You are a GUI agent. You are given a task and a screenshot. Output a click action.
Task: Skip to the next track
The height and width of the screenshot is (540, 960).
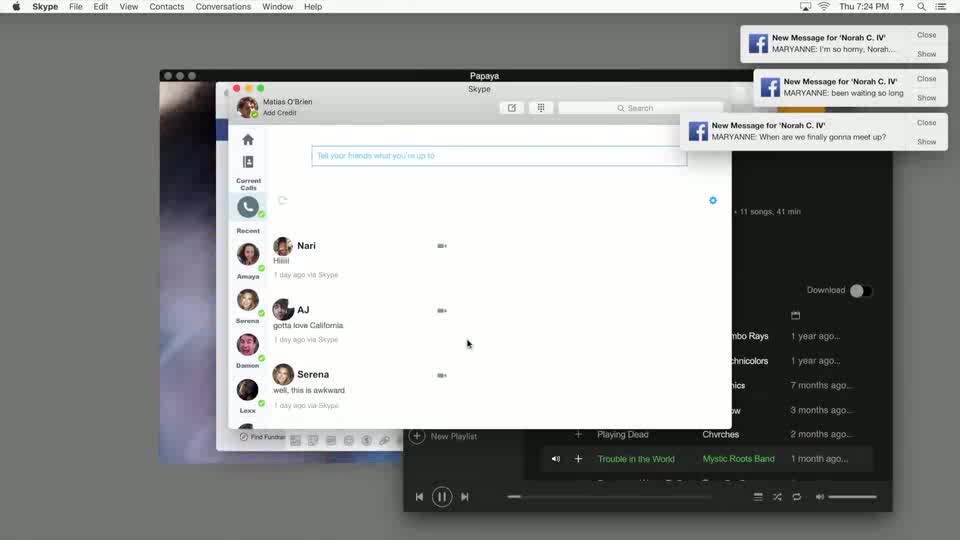(465, 497)
